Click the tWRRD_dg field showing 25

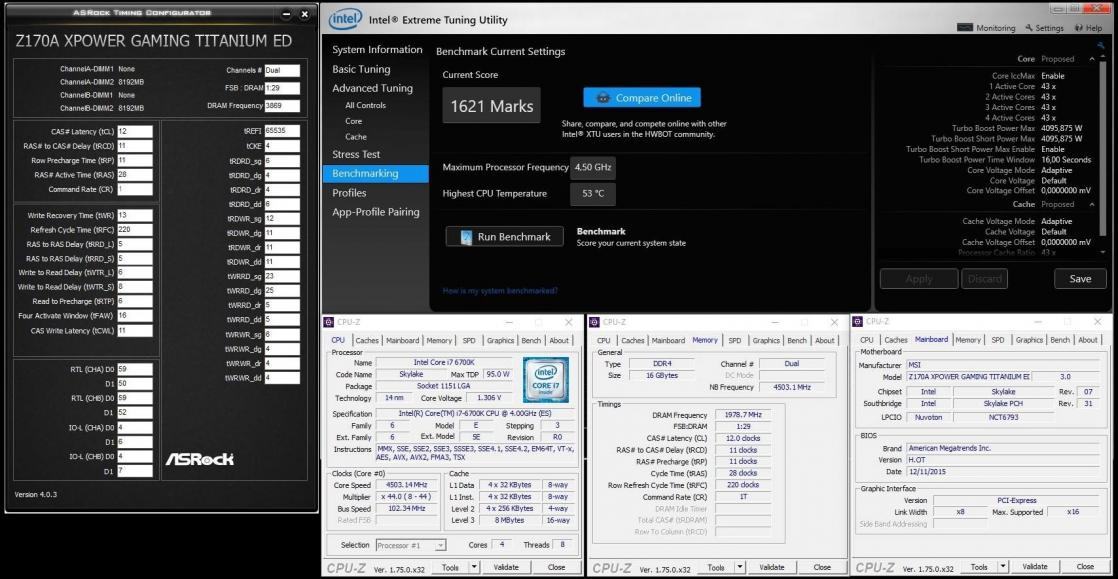coord(282,291)
